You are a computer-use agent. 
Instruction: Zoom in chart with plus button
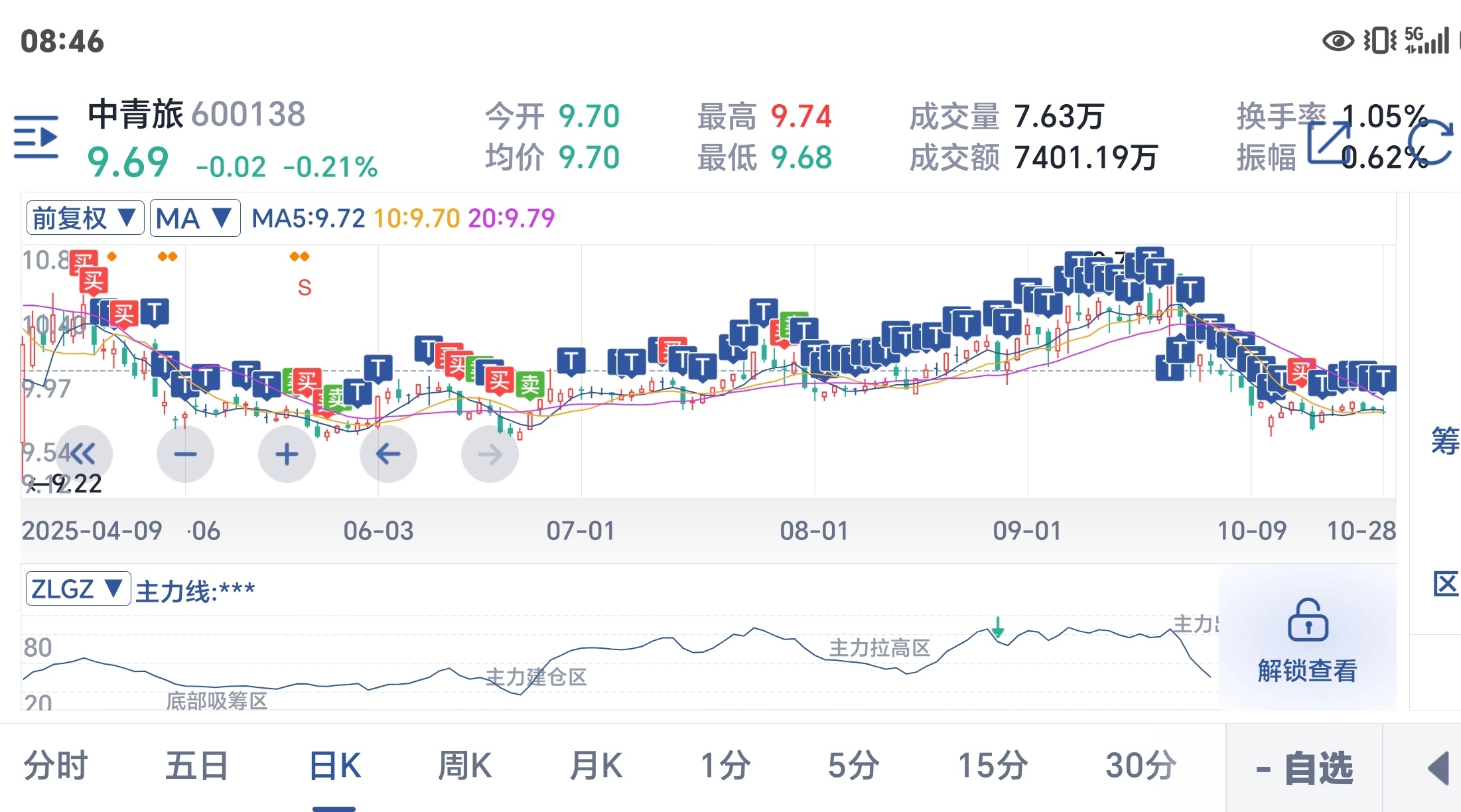[287, 454]
